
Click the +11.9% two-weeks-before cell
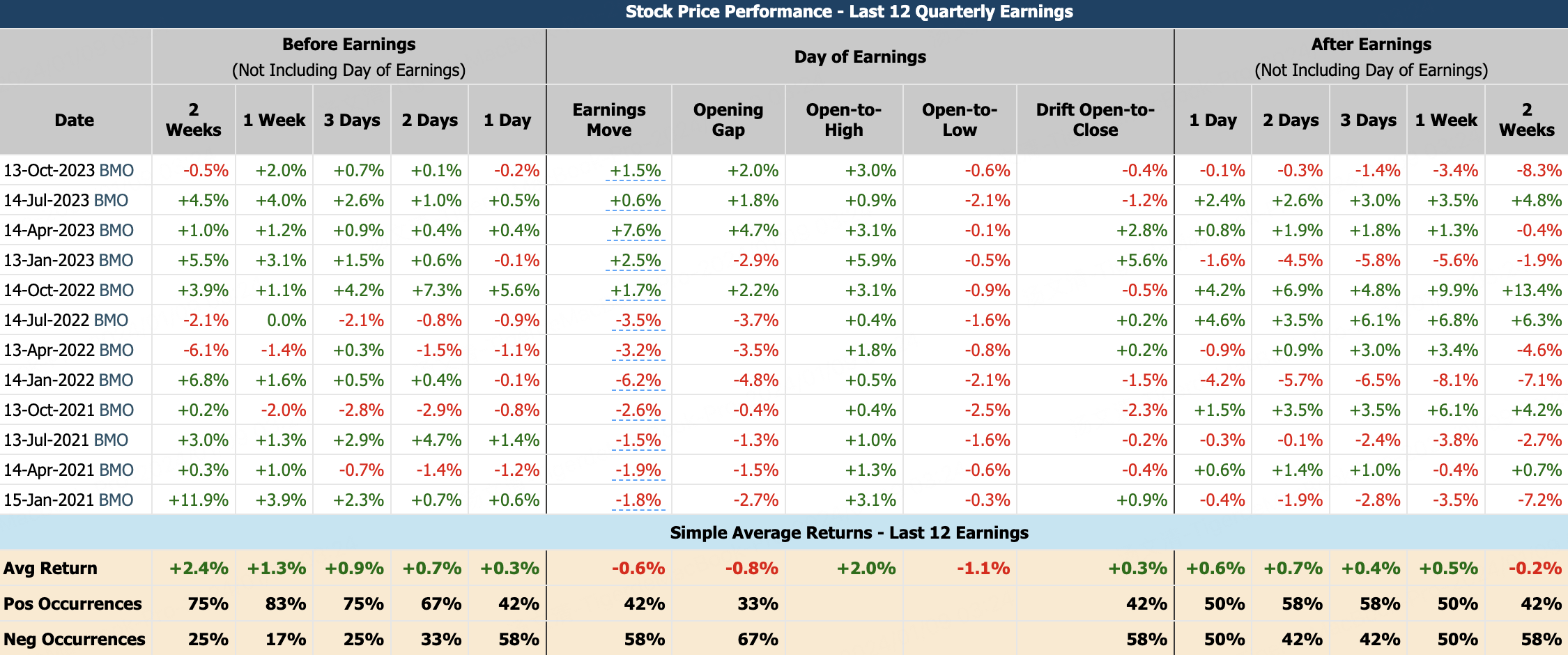tap(199, 500)
